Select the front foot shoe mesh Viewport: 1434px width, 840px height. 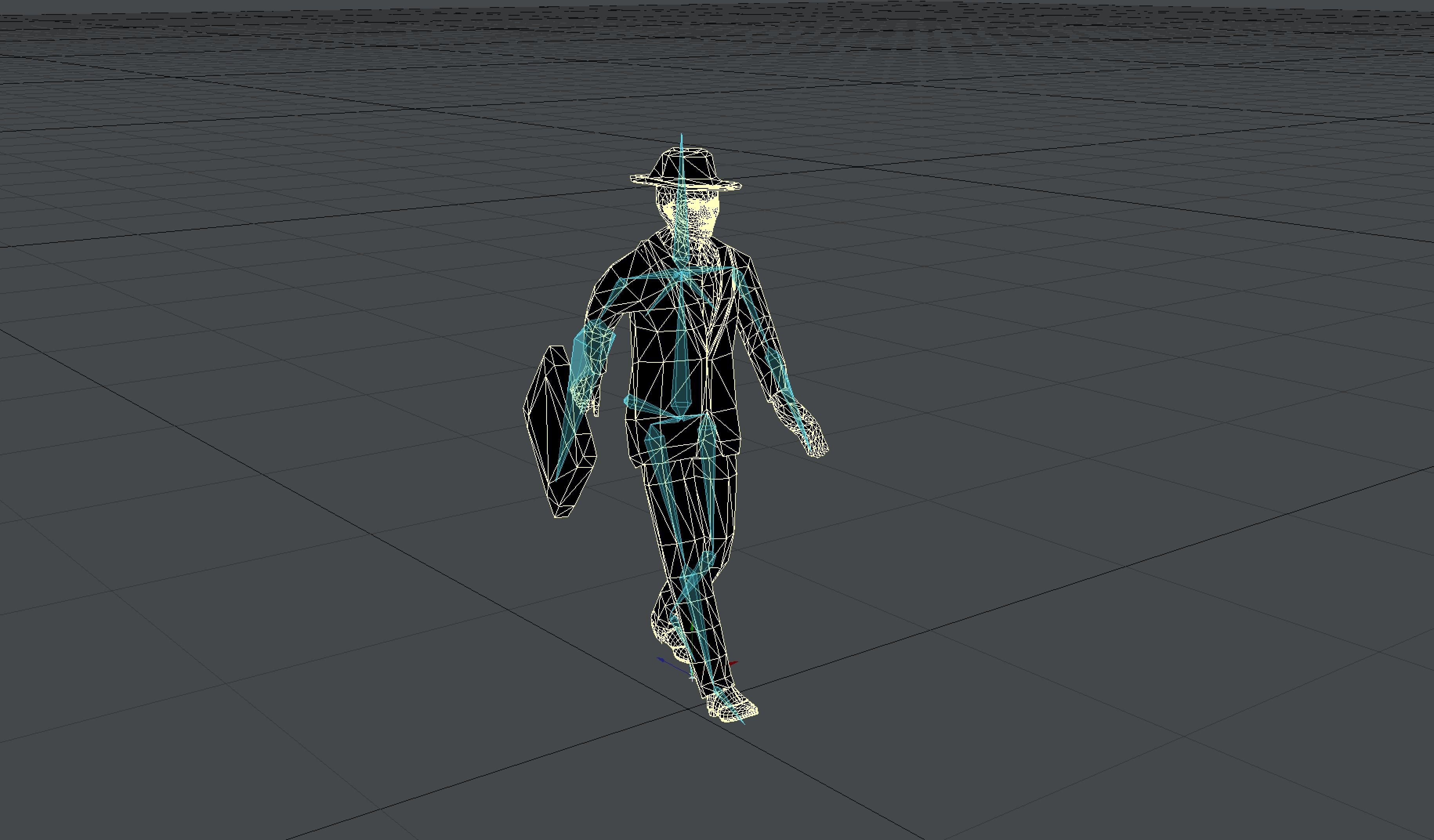pyautogui.click(x=732, y=704)
